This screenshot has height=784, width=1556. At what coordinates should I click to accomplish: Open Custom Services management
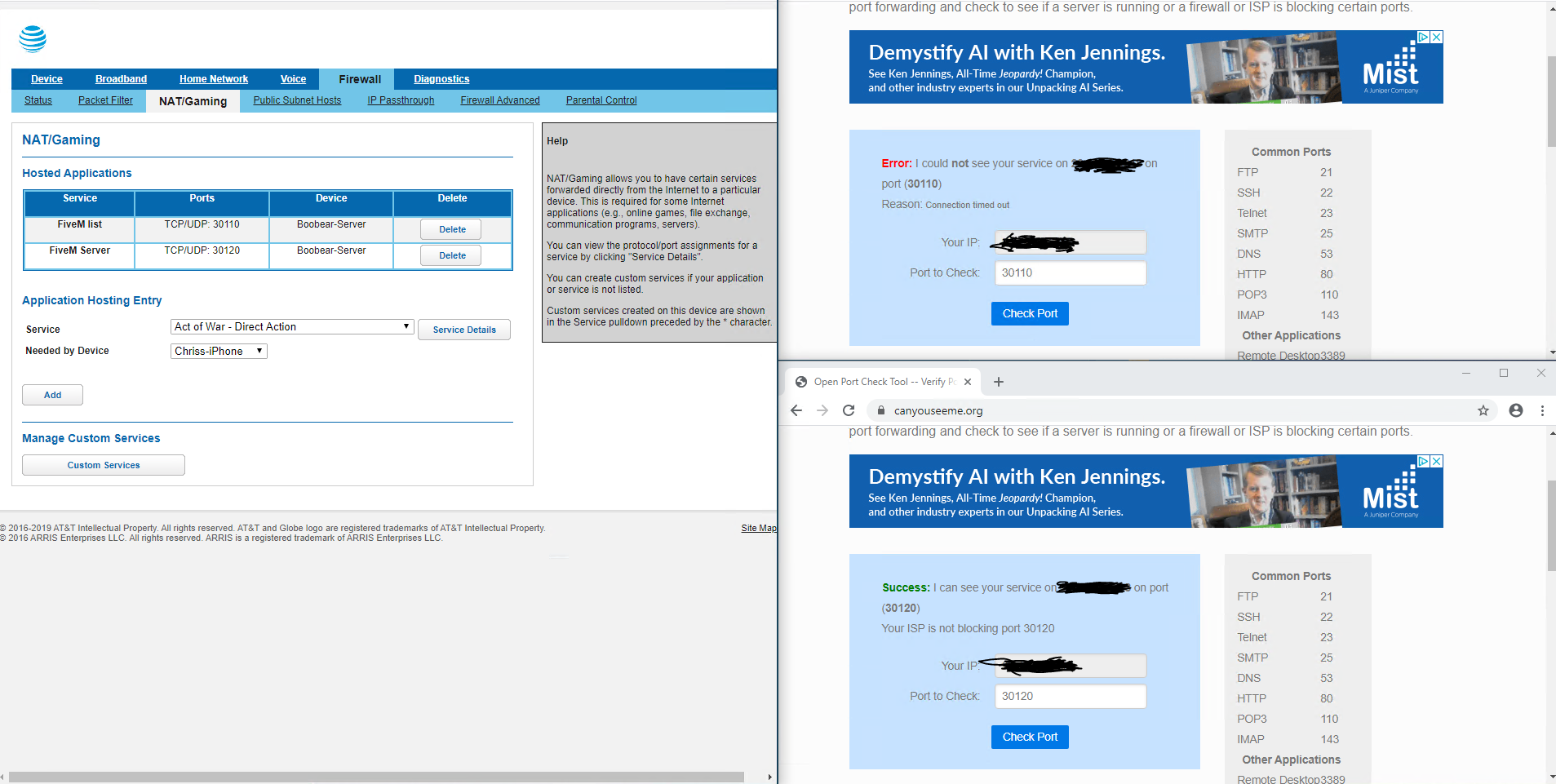[104, 465]
